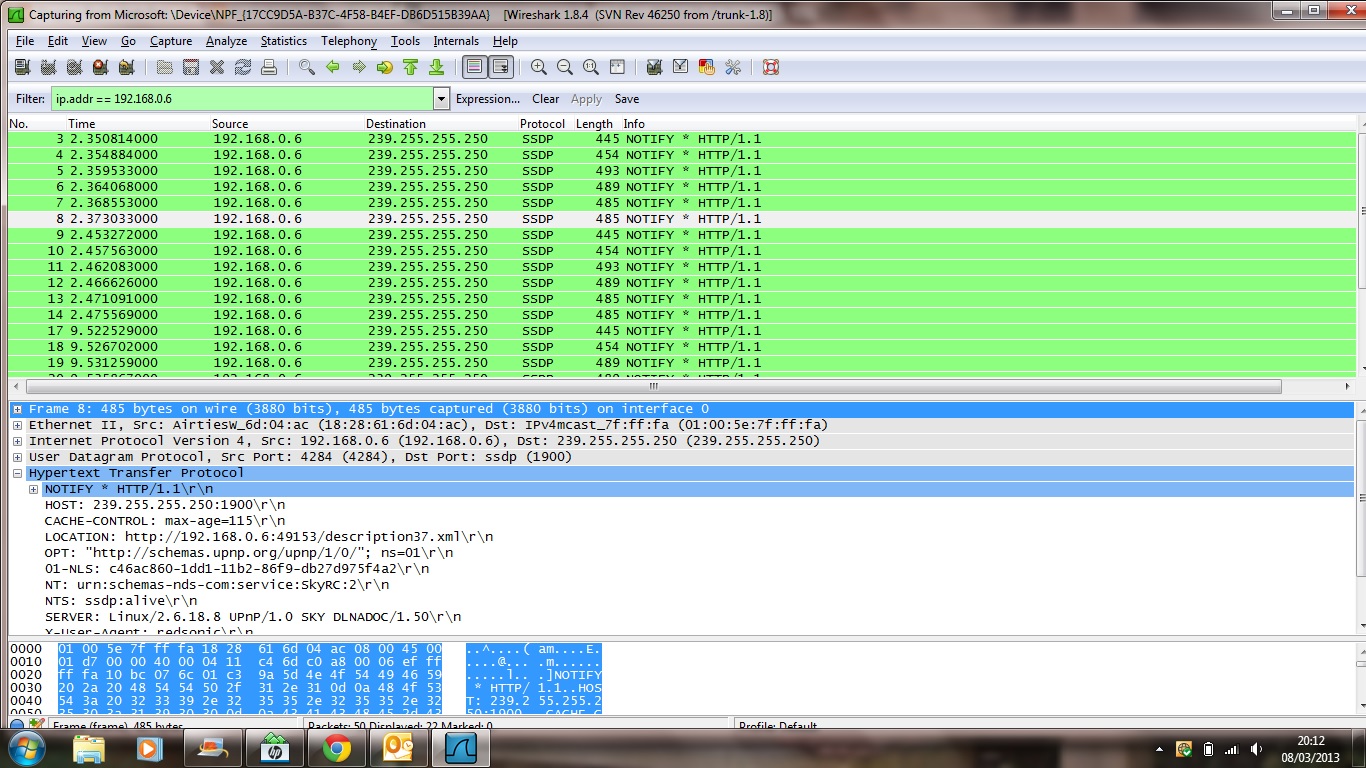Sort by the Length column header

tap(594, 124)
